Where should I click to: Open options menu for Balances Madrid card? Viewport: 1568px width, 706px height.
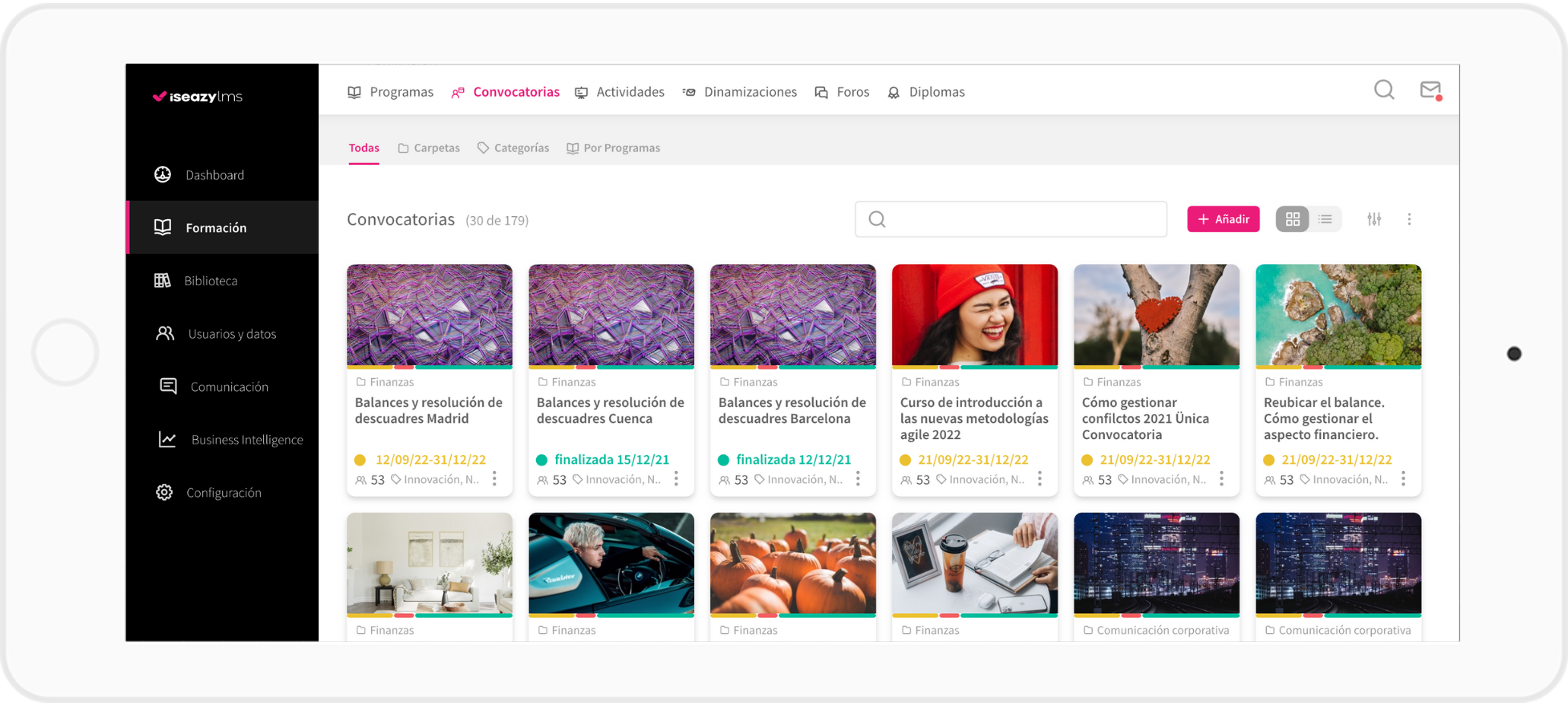[x=494, y=479]
